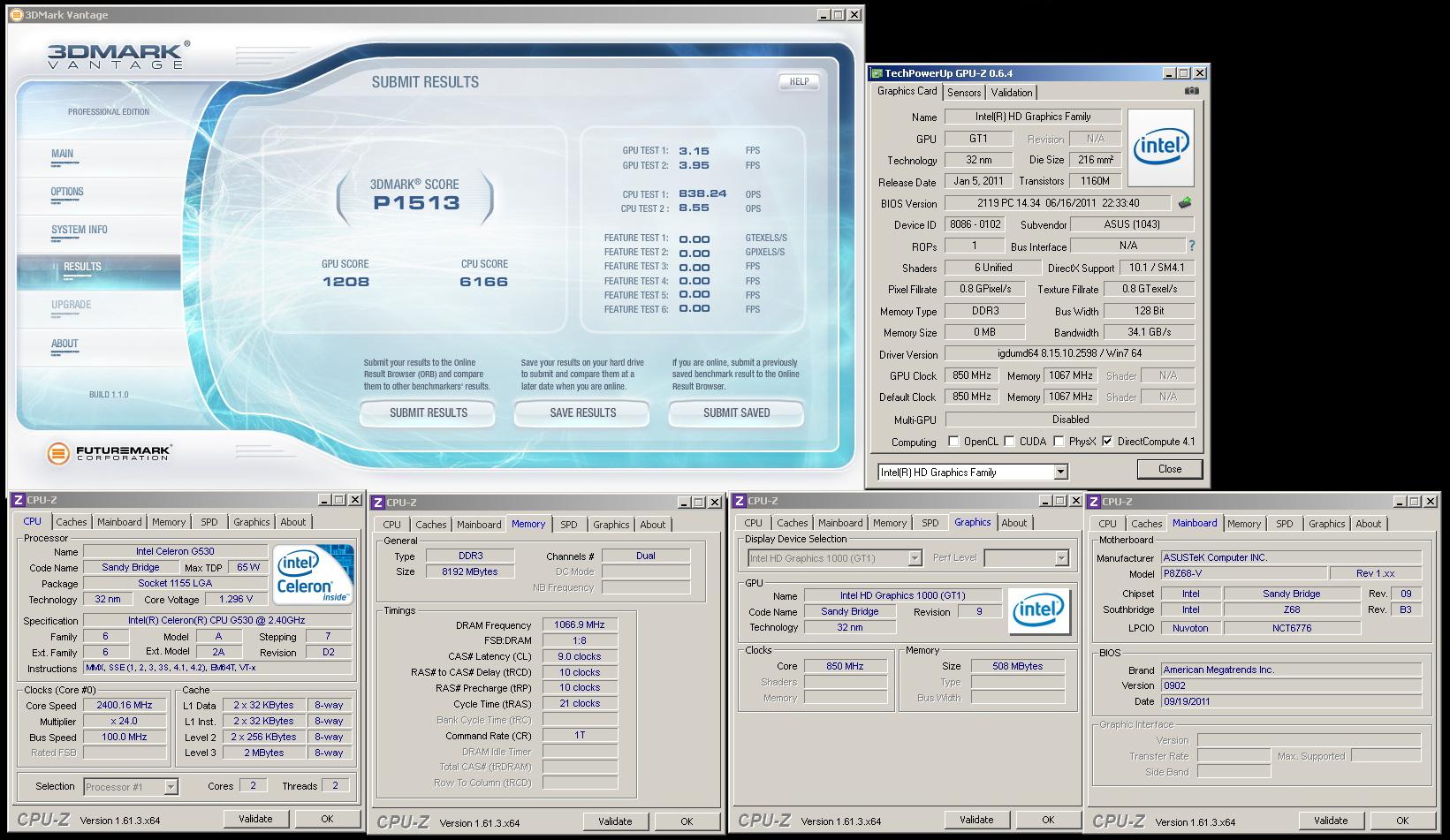Click the Core Speed value 2400.16 MHz

tap(125, 705)
